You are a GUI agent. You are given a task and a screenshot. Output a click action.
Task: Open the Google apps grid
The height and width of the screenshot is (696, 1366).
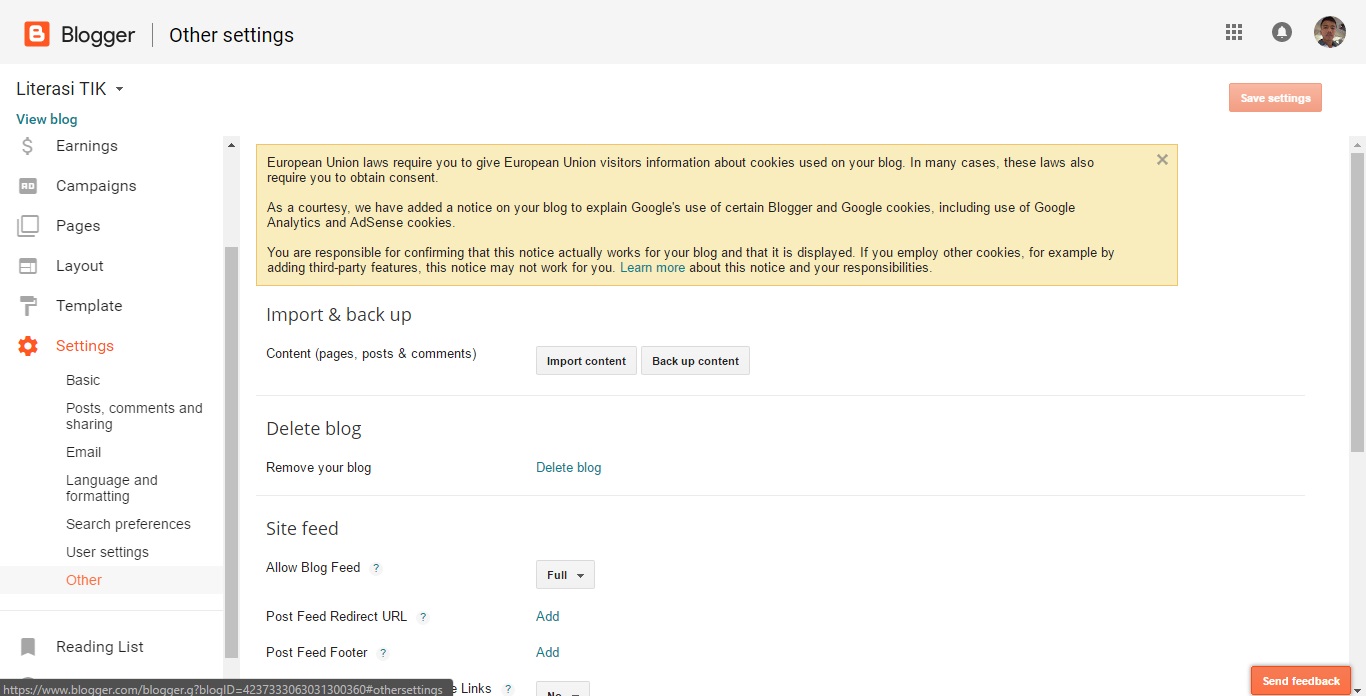(1233, 31)
